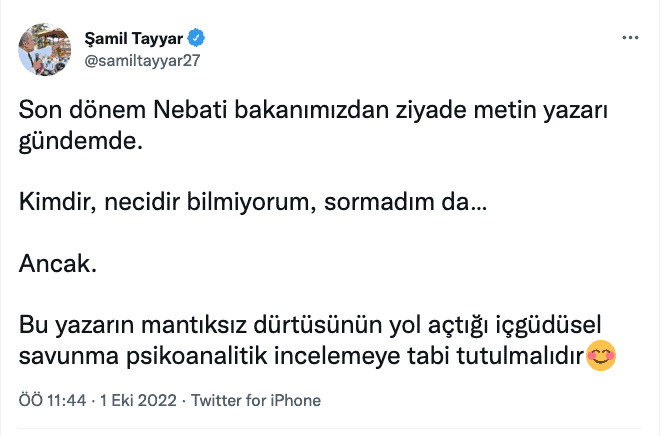The width and height of the screenshot is (663, 436).
Task: Click the smiling emoji ending the tweet
Action: (x=600, y=356)
